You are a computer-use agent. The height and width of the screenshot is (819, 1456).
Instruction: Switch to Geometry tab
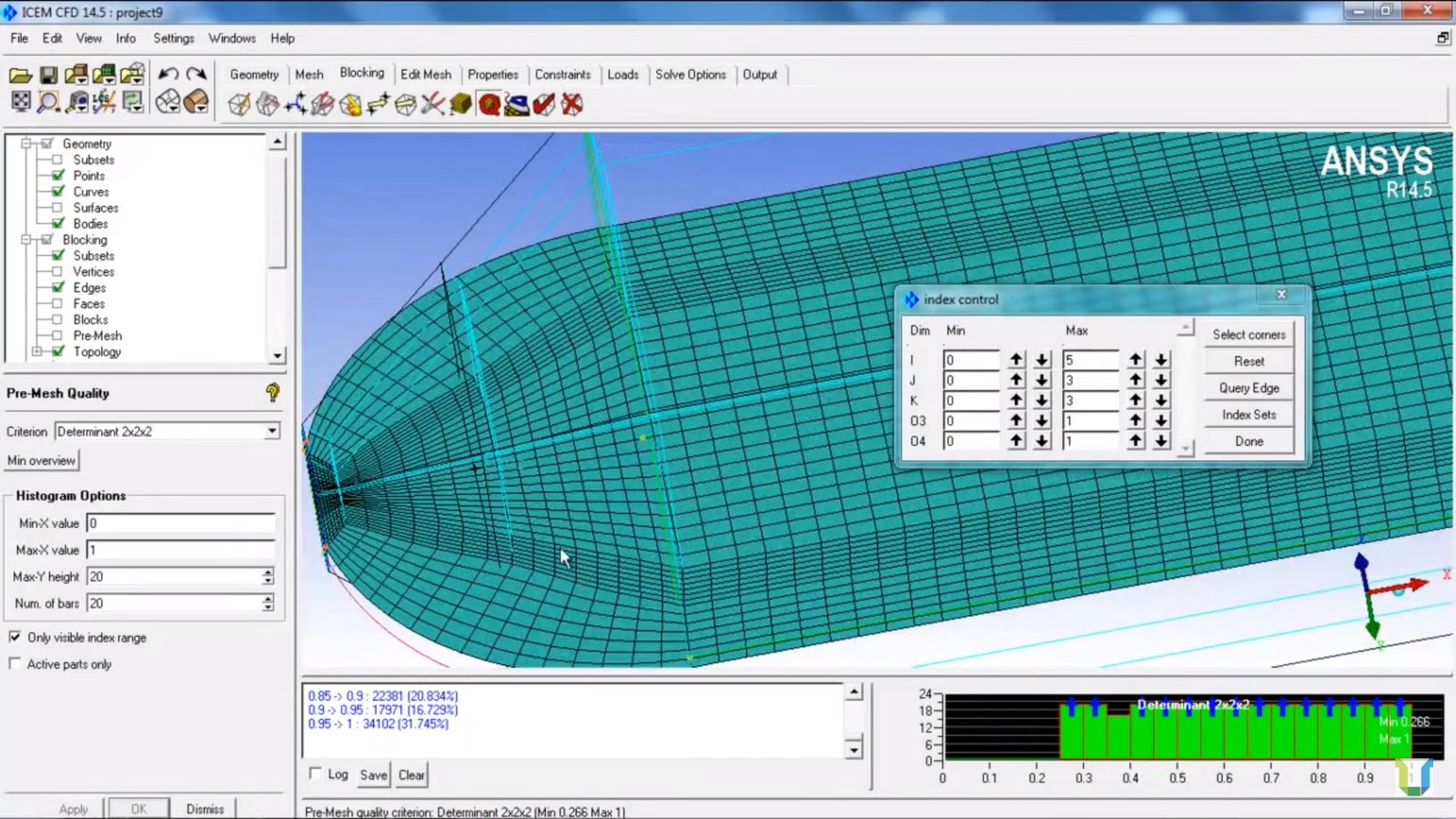tap(254, 75)
